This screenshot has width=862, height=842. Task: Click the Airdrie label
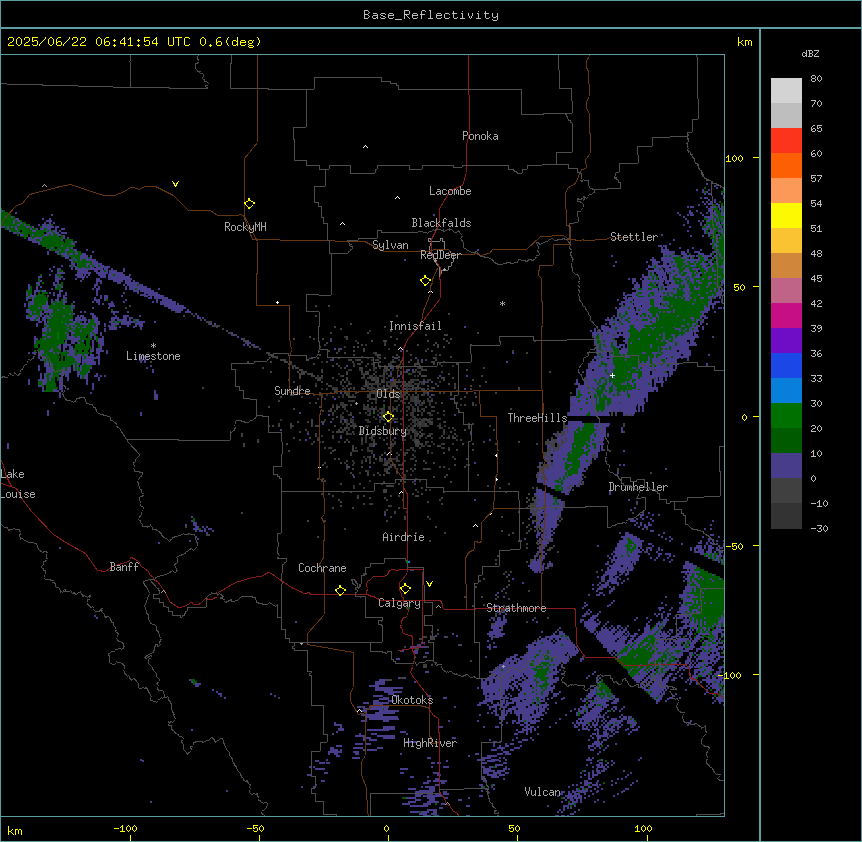click(x=404, y=537)
